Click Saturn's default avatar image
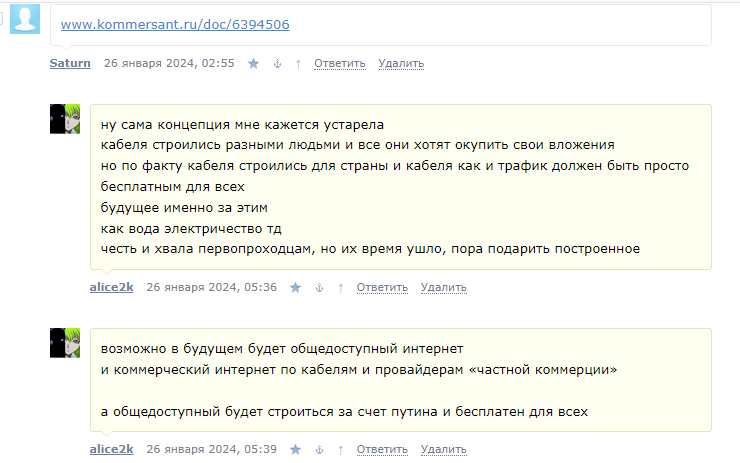The image size is (740, 463). tap(25, 19)
